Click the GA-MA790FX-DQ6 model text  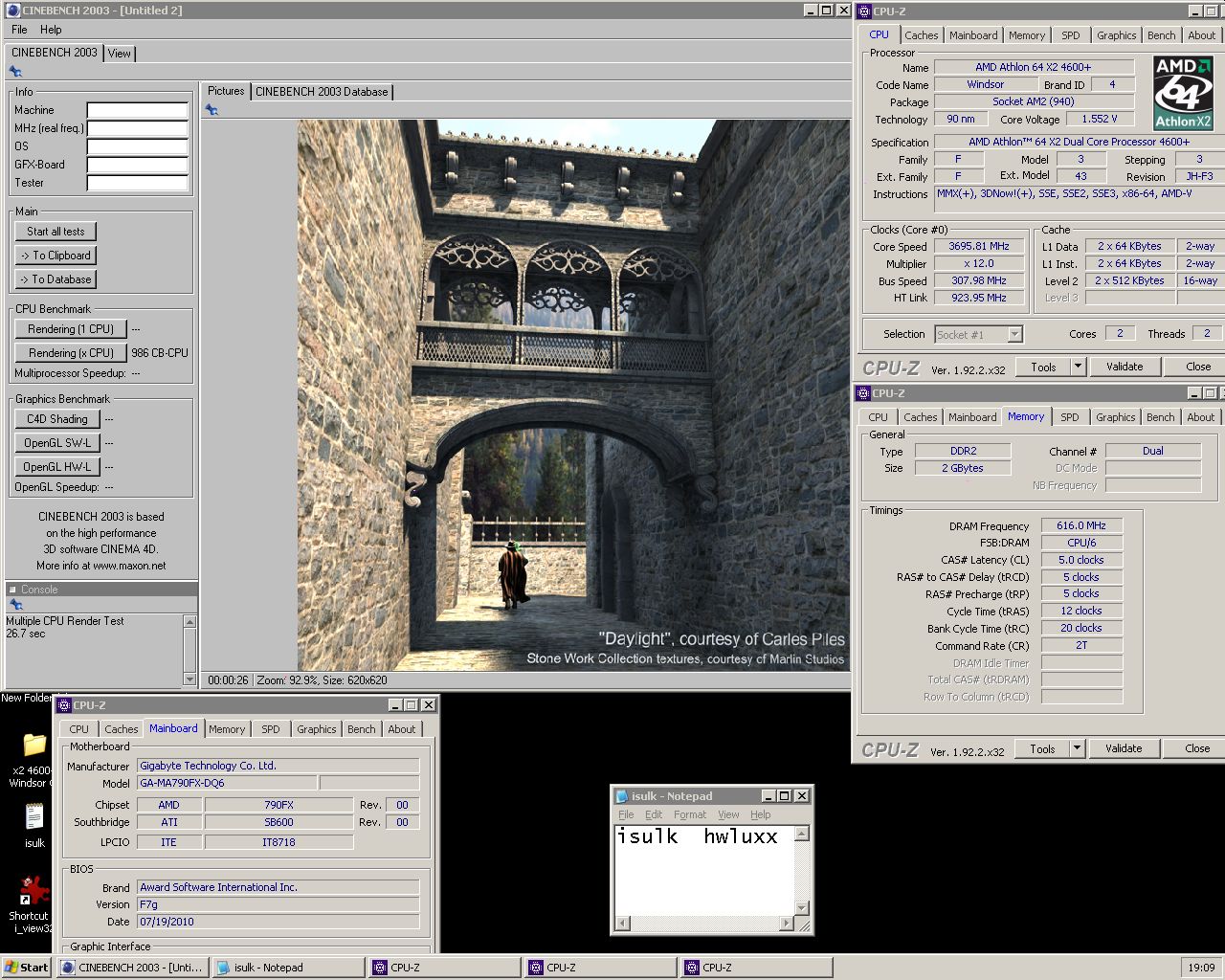[182, 783]
